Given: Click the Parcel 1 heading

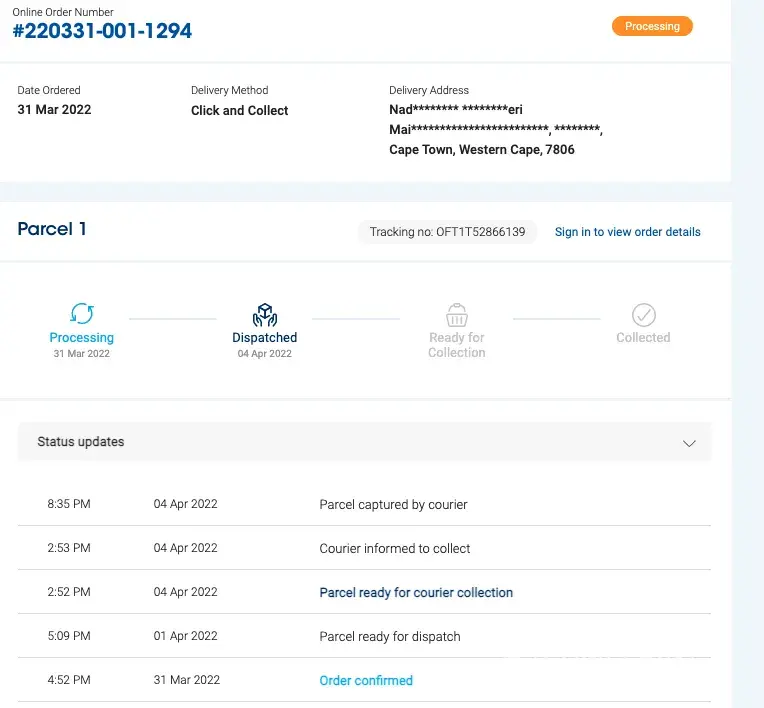Looking at the screenshot, I should [x=52, y=229].
